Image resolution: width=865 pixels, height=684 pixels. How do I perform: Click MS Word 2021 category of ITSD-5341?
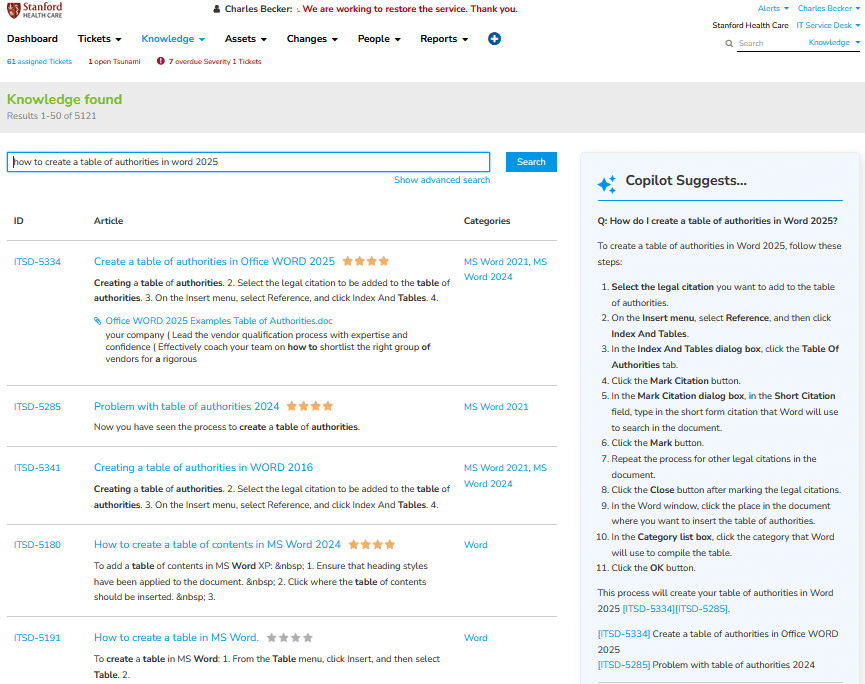click(x=496, y=468)
